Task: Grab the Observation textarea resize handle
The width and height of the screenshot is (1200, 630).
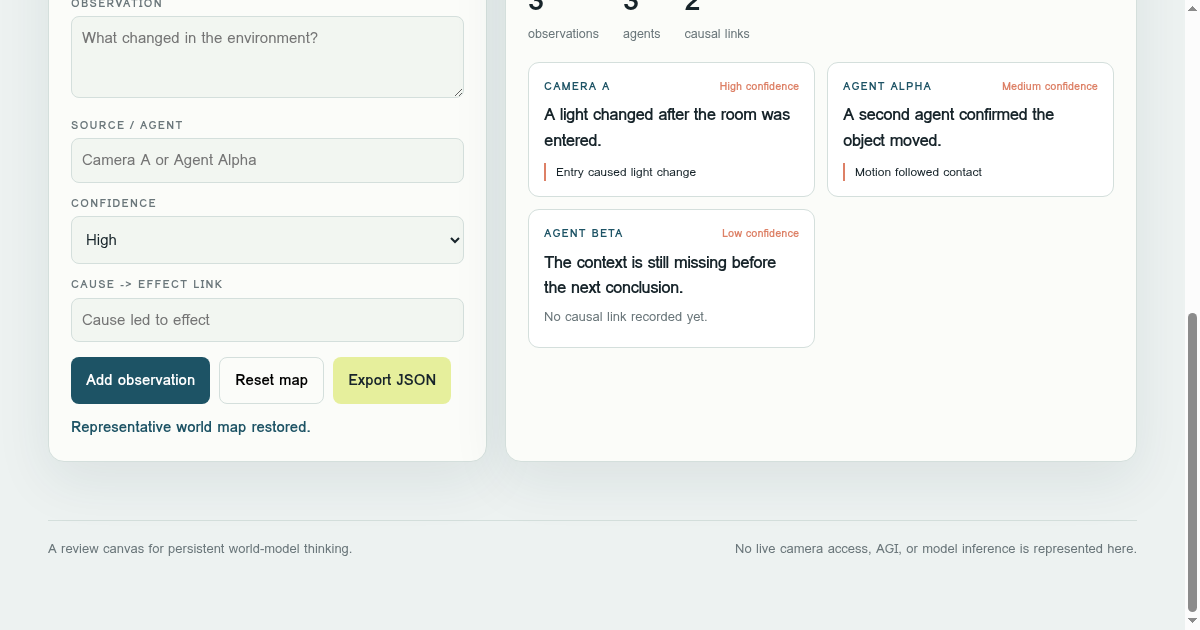Action: coord(458,92)
